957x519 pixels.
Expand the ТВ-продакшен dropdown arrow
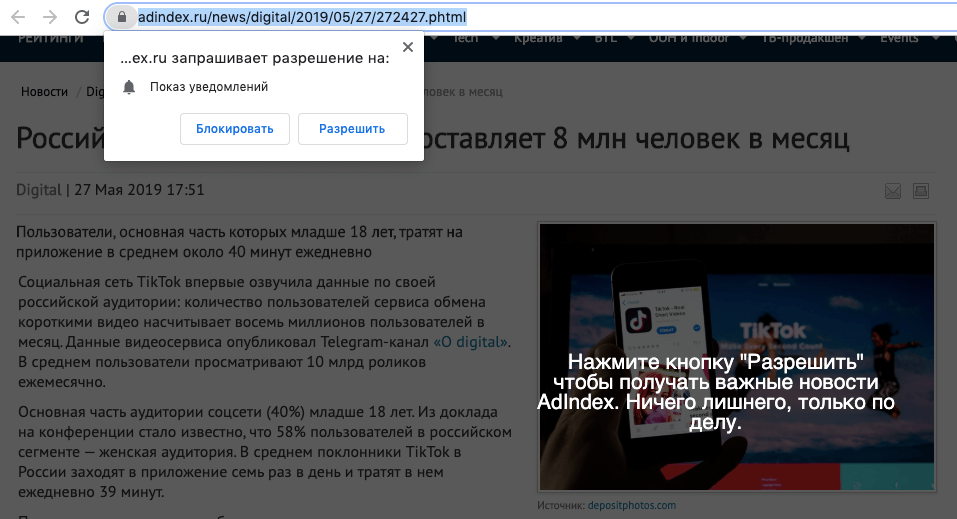[862, 38]
